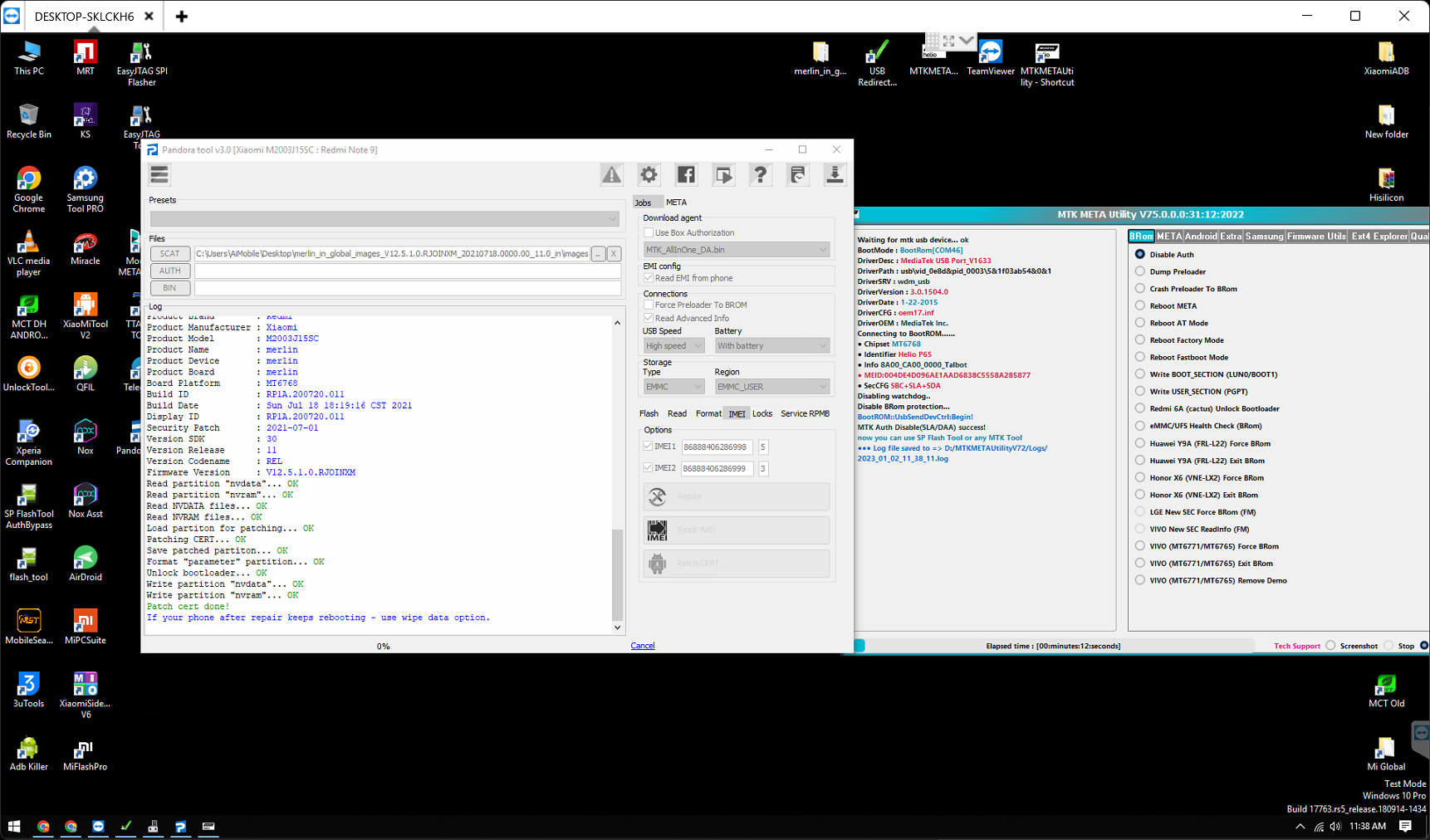The width and height of the screenshot is (1430, 840).
Task: Click taskbar volume speaker icon
Action: (1335, 827)
